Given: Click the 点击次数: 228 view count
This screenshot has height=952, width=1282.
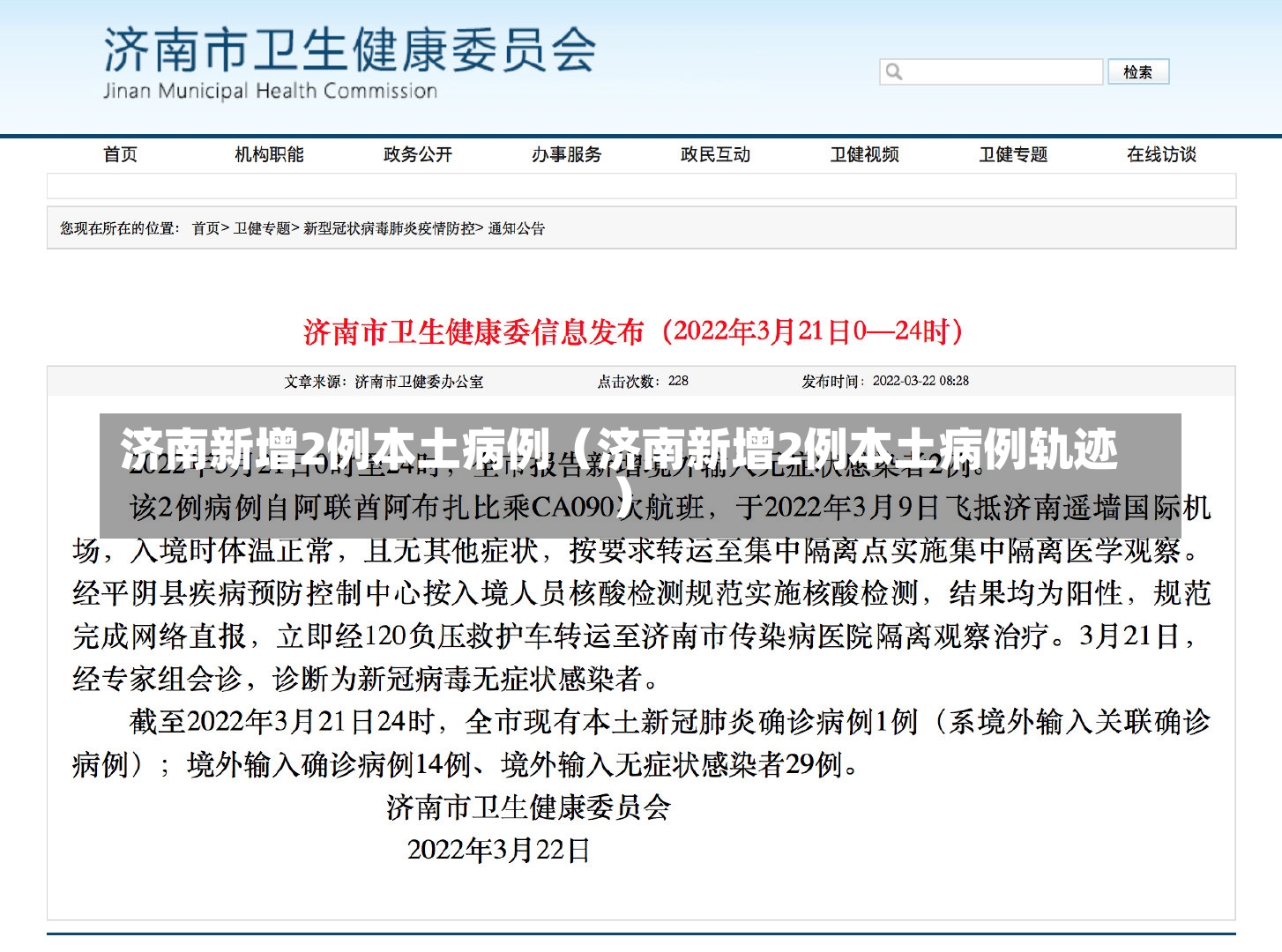Looking at the screenshot, I should coord(643,382).
